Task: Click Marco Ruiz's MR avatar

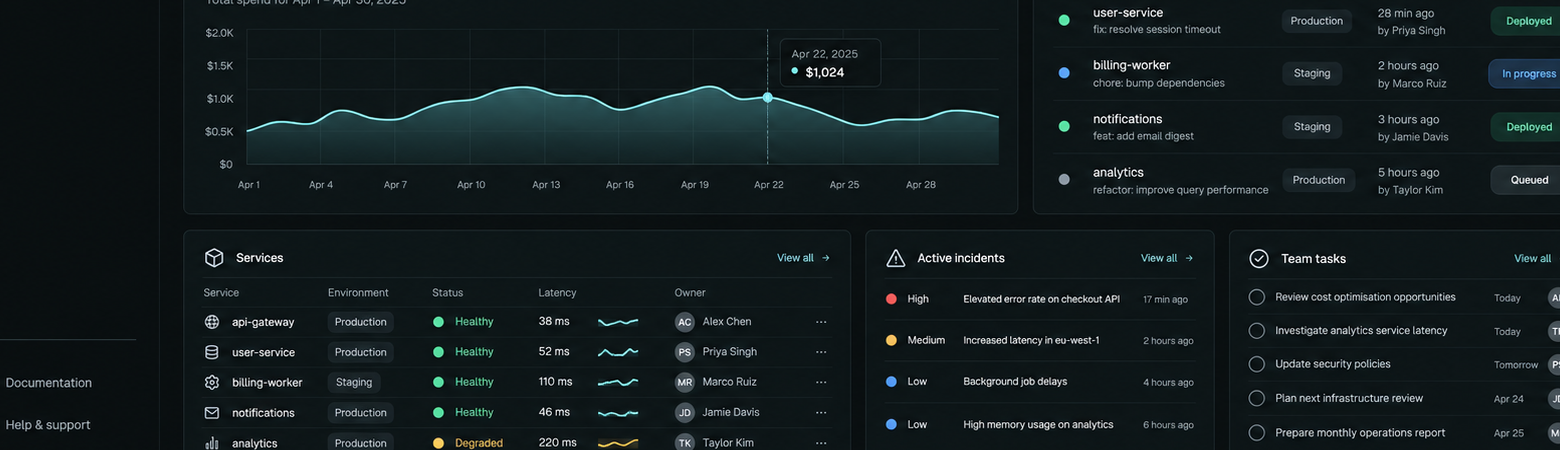Action: point(684,382)
